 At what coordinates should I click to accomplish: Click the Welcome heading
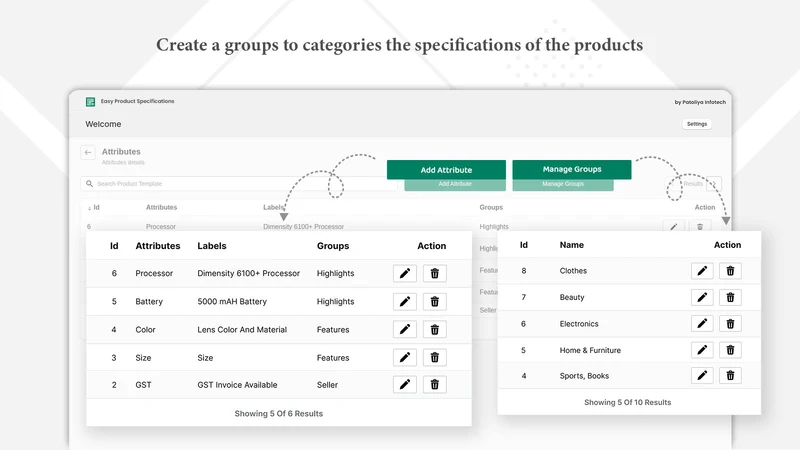pyautogui.click(x=103, y=124)
